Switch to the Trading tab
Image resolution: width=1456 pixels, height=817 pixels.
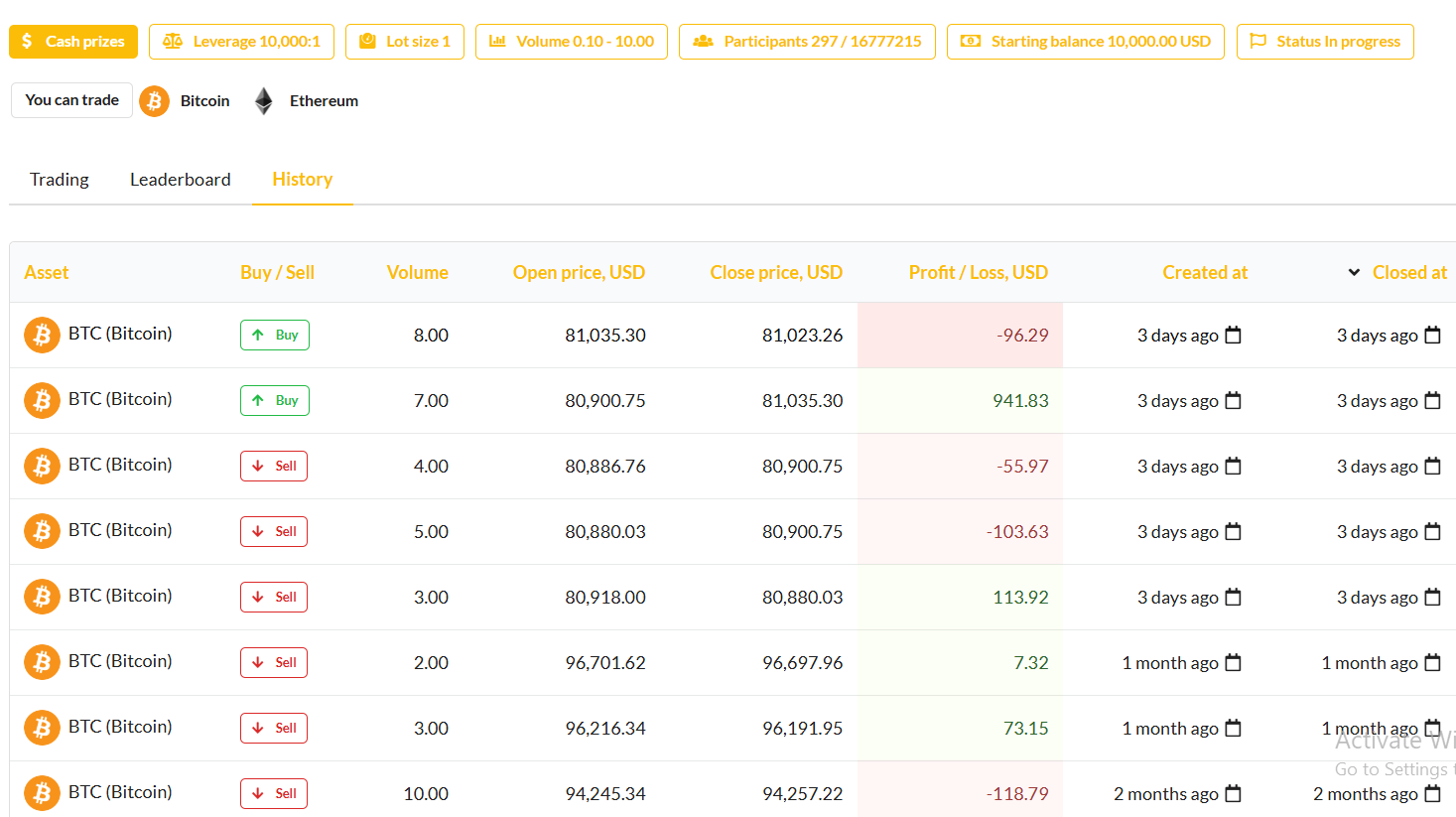pos(60,180)
